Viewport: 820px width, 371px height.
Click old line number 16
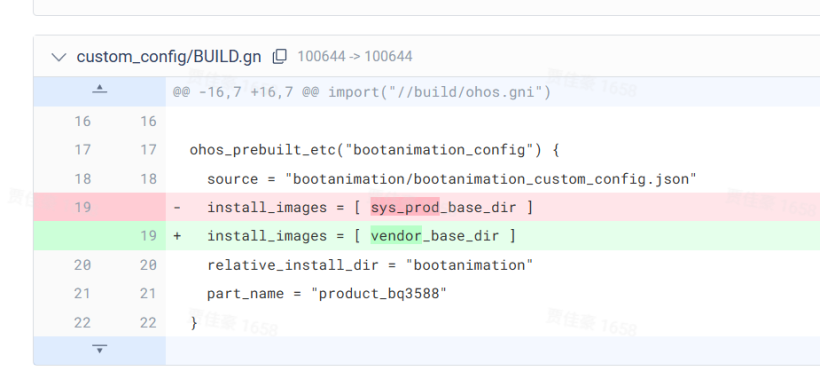click(83, 121)
